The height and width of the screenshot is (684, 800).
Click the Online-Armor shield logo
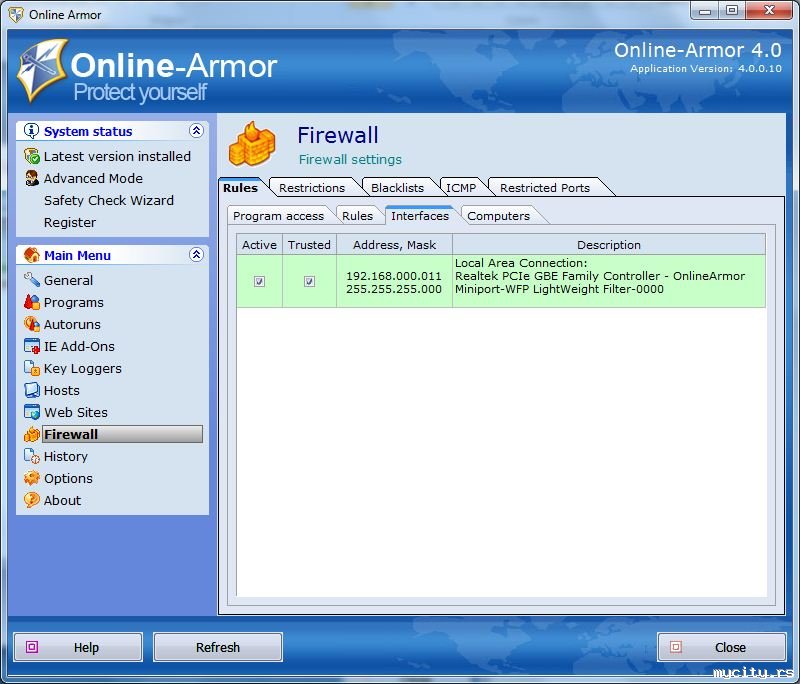(42, 70)
